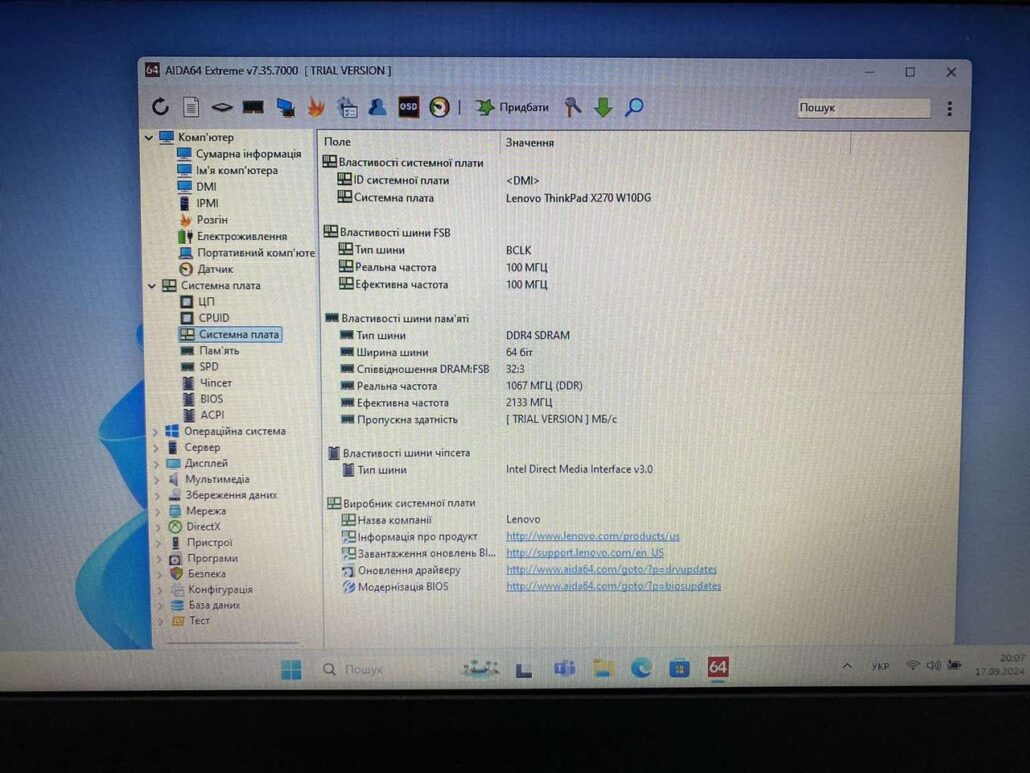Open Microsoft Store from the taskbar

tap(679, 668)
